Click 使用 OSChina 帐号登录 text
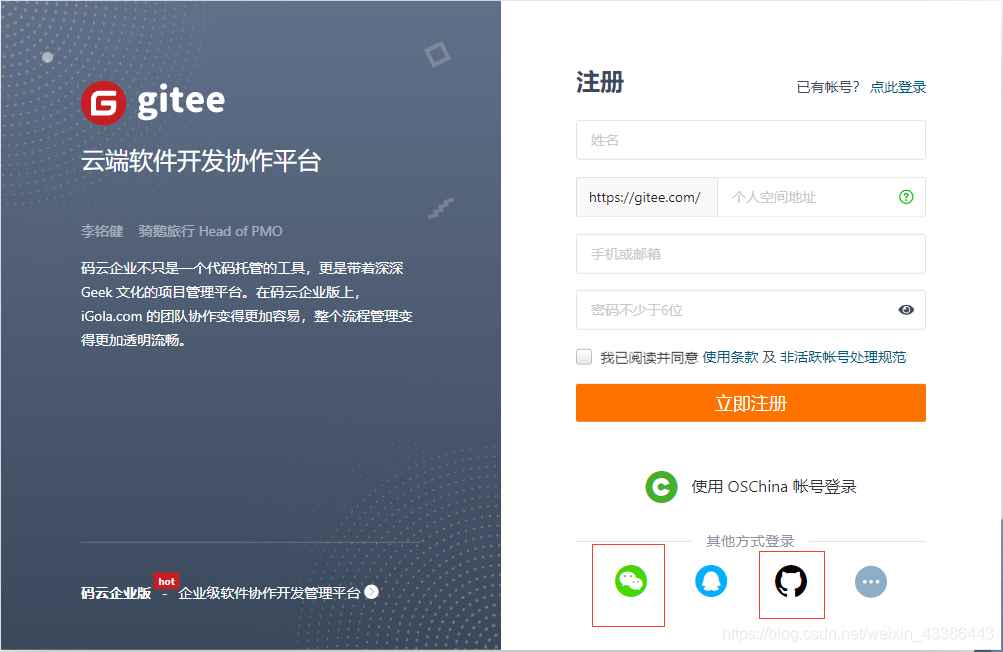The height and width of the screenshot is (652, 1003). click(774, 487)
